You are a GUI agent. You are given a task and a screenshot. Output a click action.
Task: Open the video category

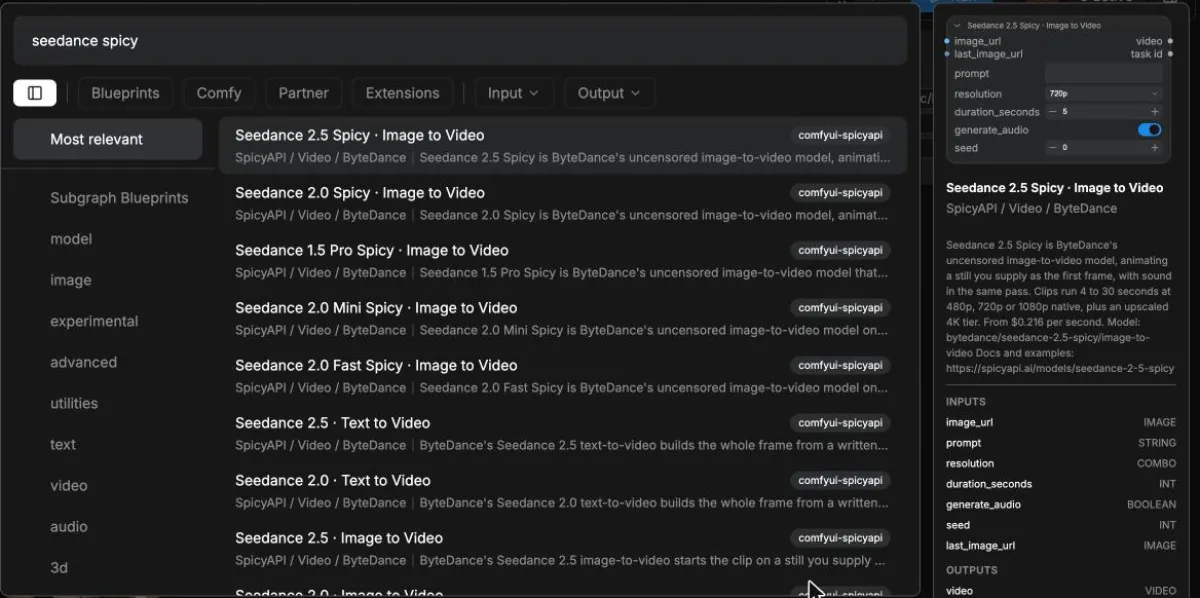coord(108,485)
